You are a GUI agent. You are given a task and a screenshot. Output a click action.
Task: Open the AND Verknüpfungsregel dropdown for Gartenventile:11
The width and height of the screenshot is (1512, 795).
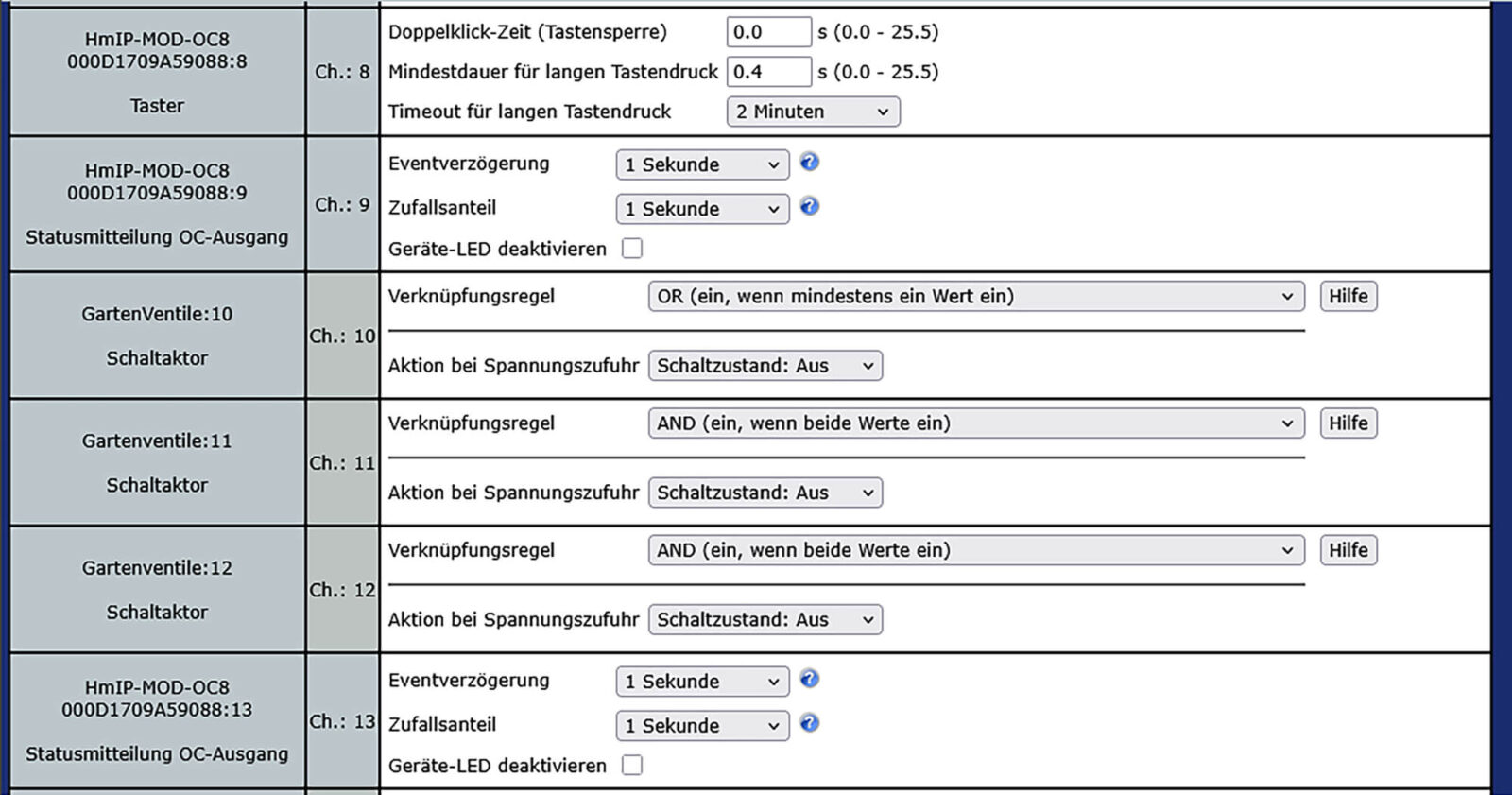(975, 423)
